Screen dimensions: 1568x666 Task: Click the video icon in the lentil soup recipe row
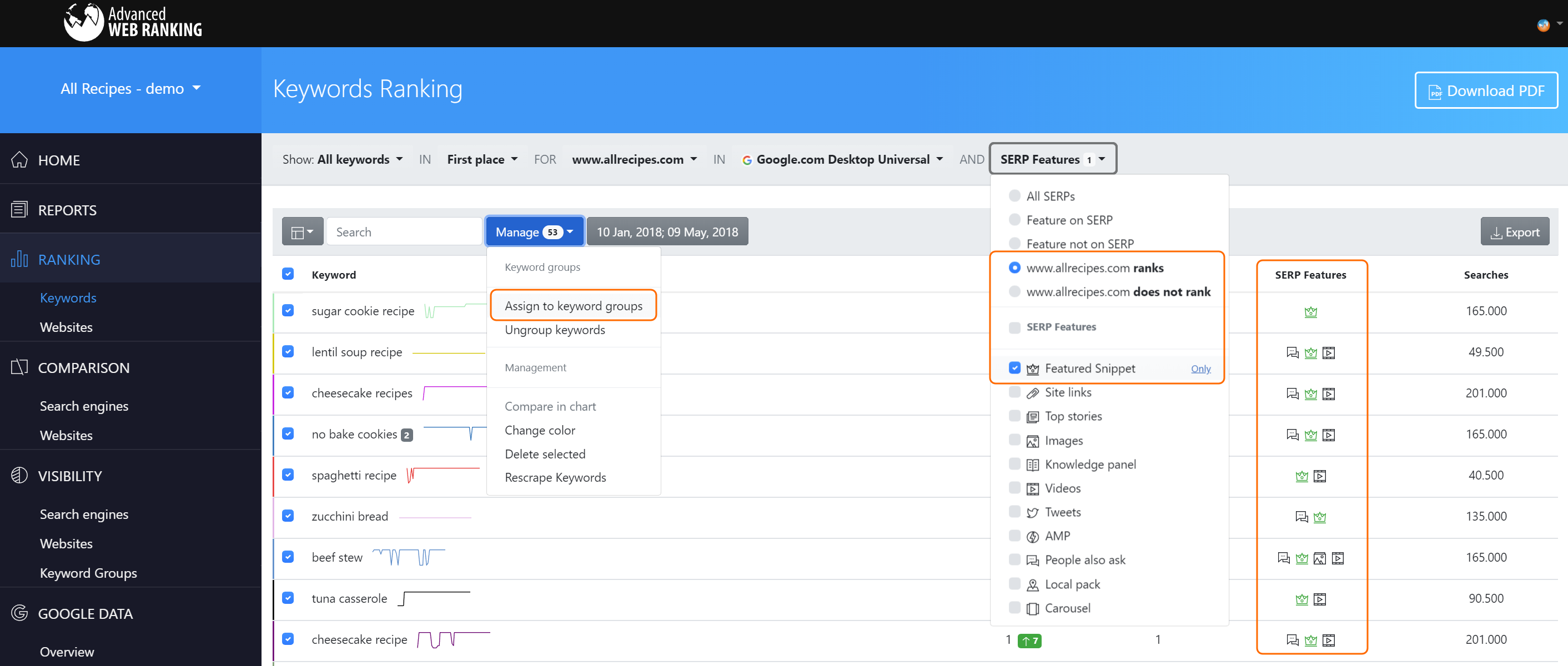tap(1328, 353)
